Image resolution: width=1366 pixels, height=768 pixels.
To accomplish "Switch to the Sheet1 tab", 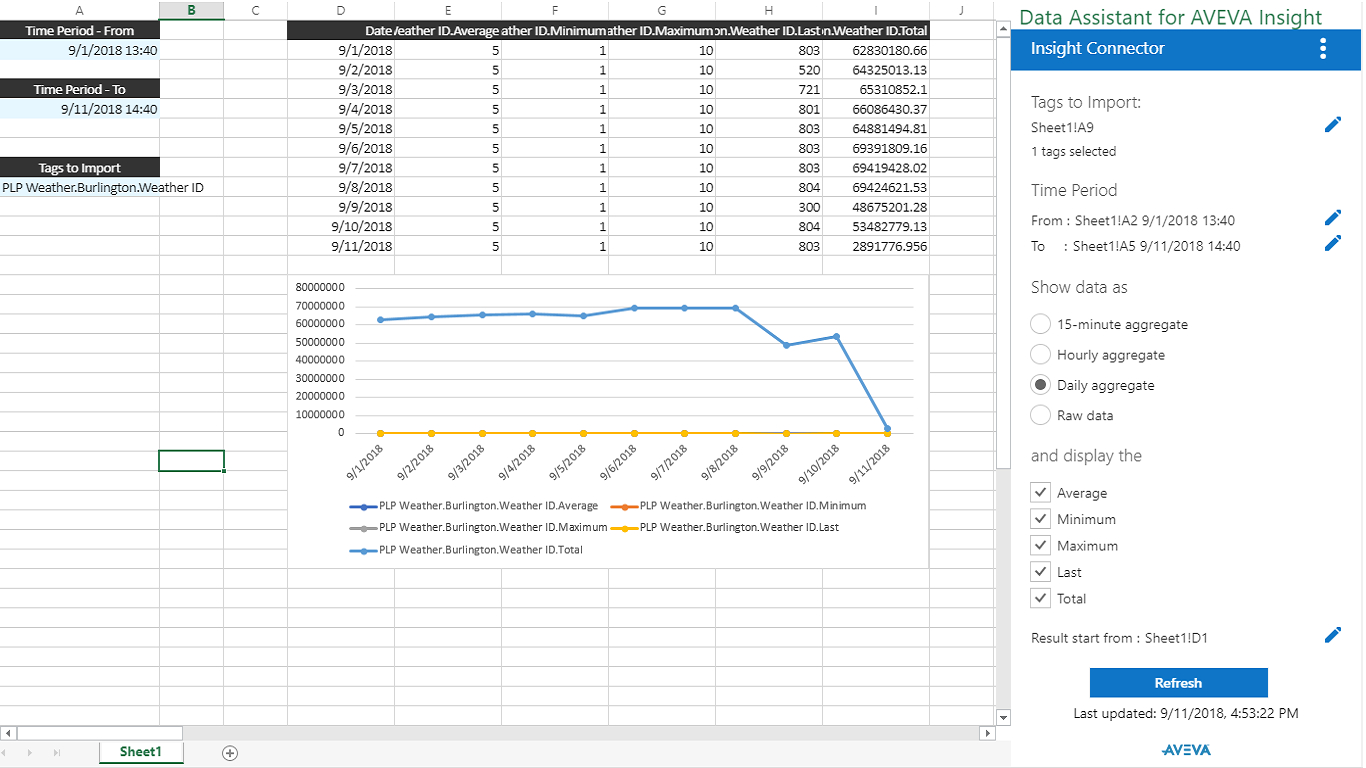I will 140,752.
